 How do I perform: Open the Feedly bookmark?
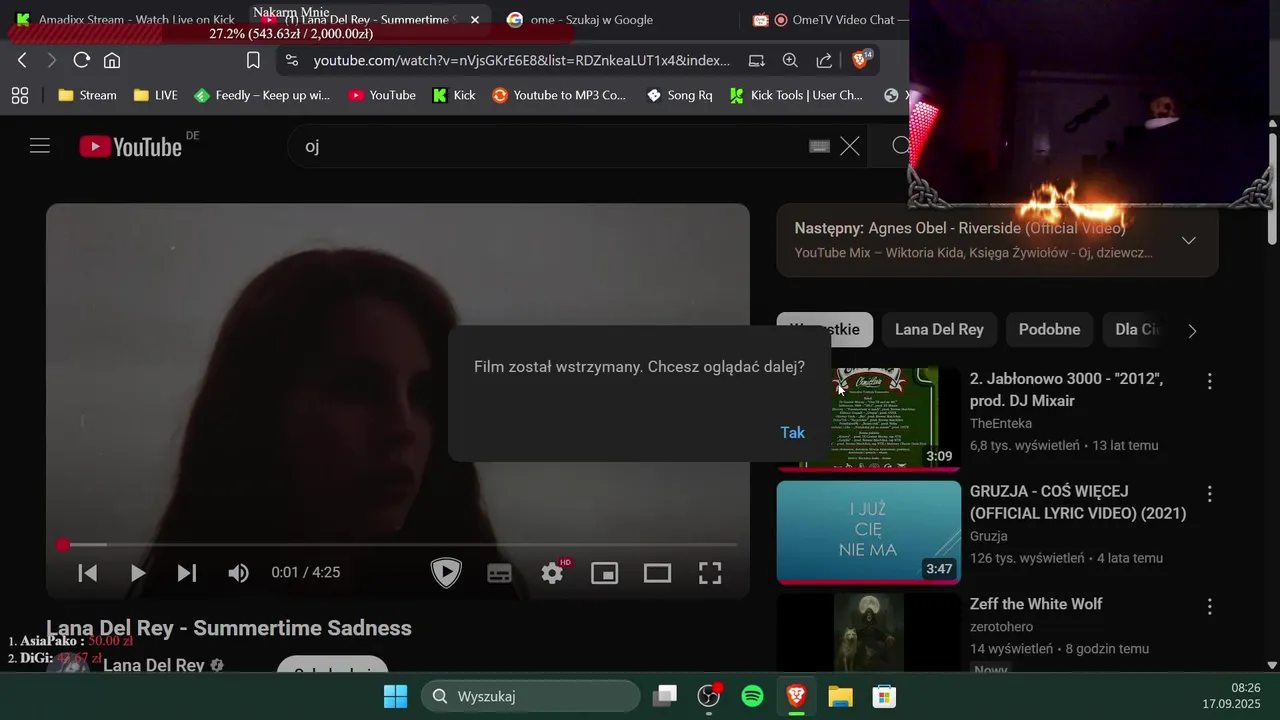tap(262, 95)
